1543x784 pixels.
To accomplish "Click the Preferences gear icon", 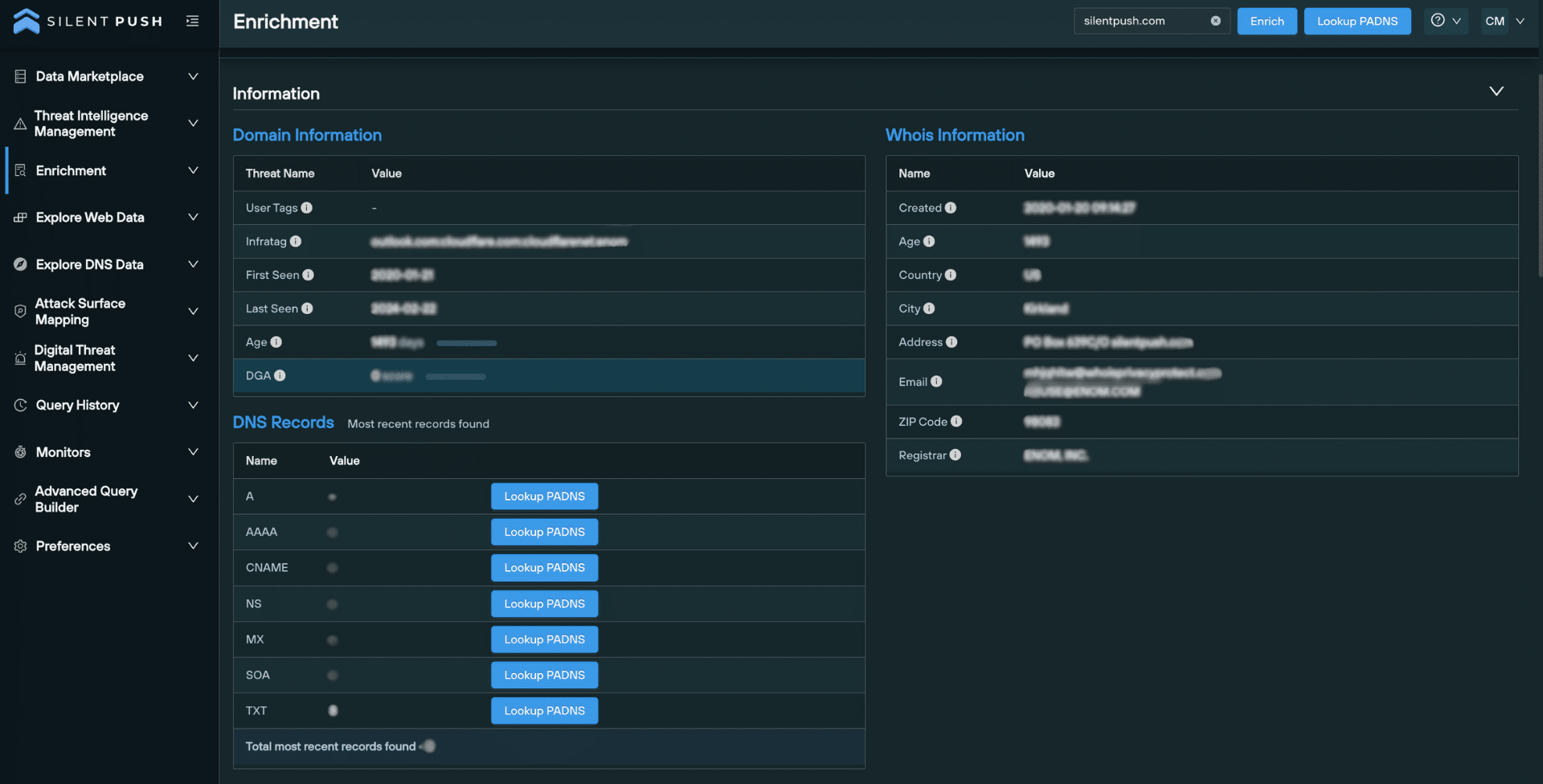I will point(20,546).
